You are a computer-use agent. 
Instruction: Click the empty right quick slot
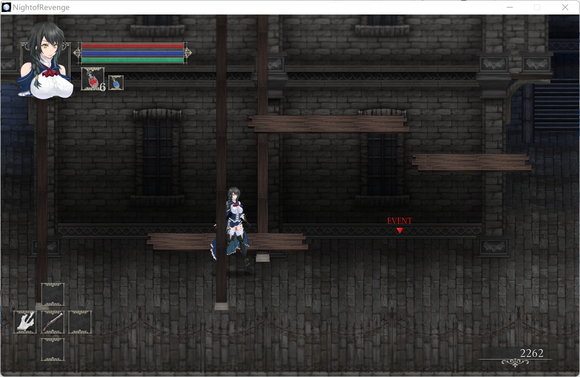(80, 322)
